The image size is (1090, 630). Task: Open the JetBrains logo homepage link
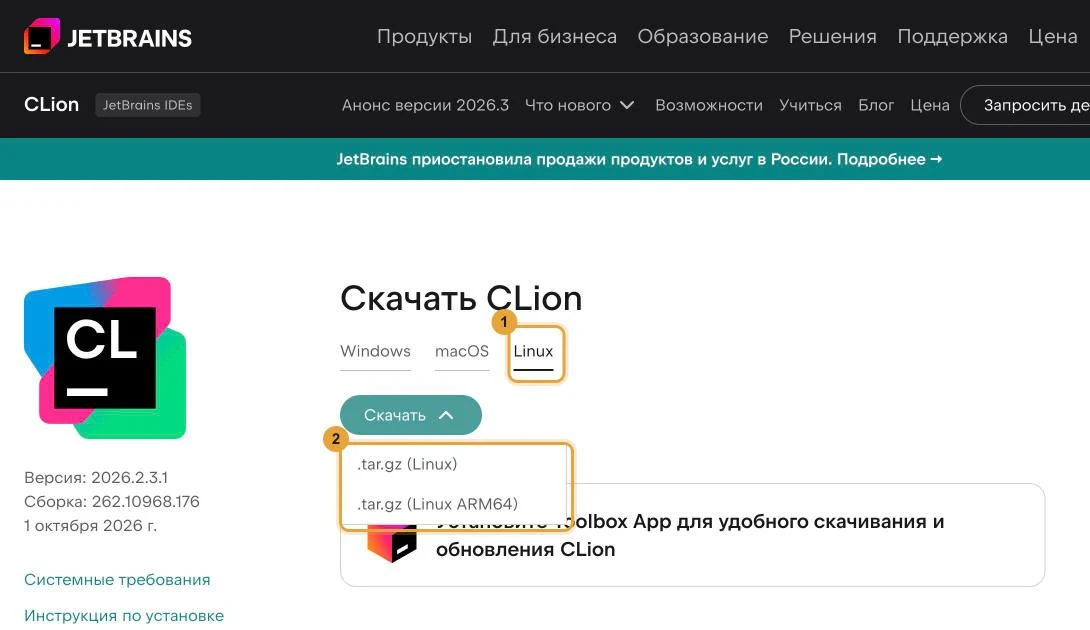pos(108,37)
